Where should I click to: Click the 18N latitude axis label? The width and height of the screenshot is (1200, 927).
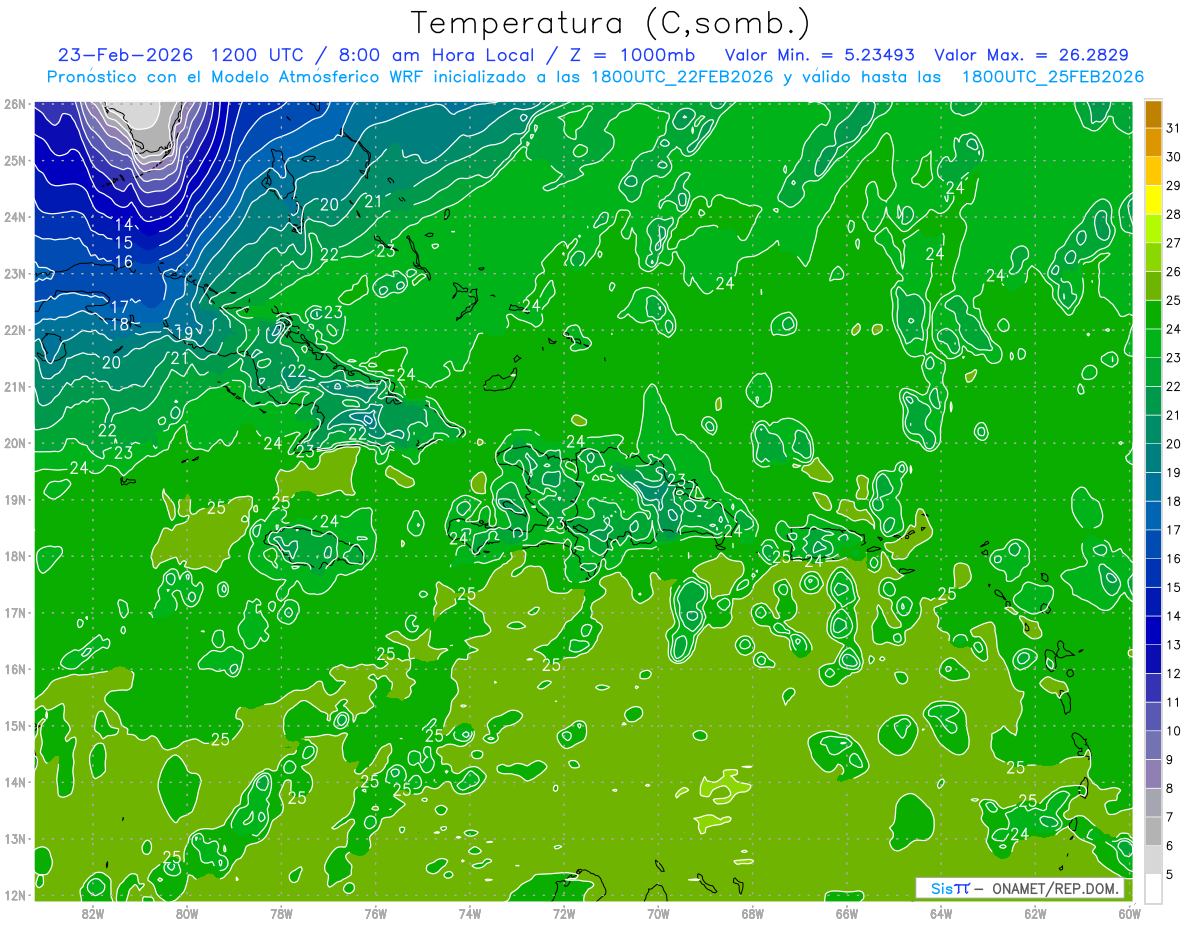[14, 556]
